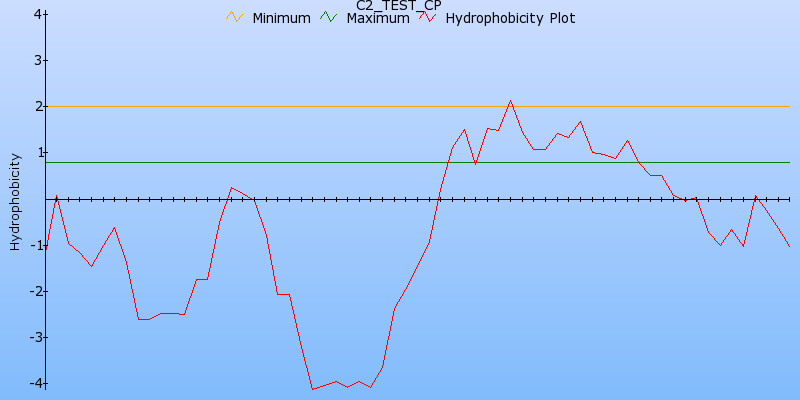Image resolution: width=800 pixels, height=400 pixels.
Task: Click the y-axis tick label 2
Action: [x=37, y=106]
